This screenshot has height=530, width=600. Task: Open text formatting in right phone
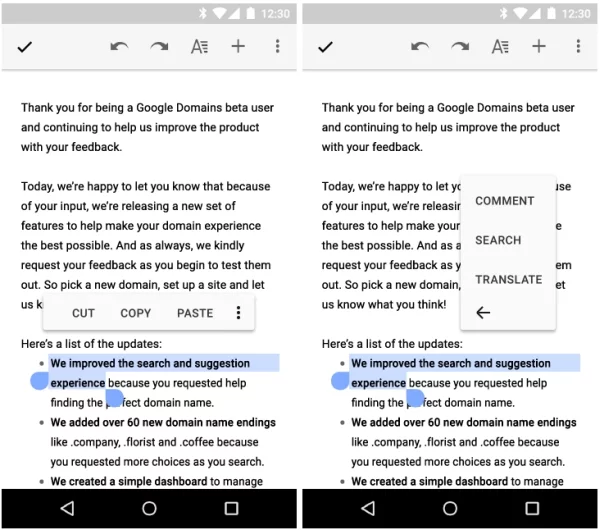point(500,47)
